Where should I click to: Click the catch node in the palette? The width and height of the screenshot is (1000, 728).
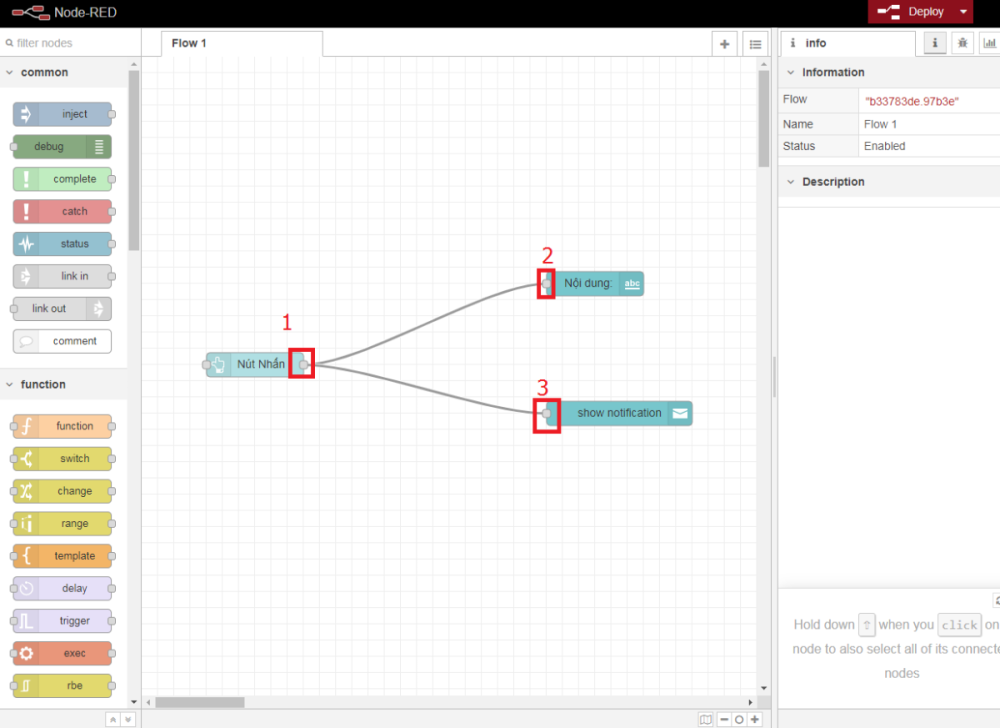point(62,211)
